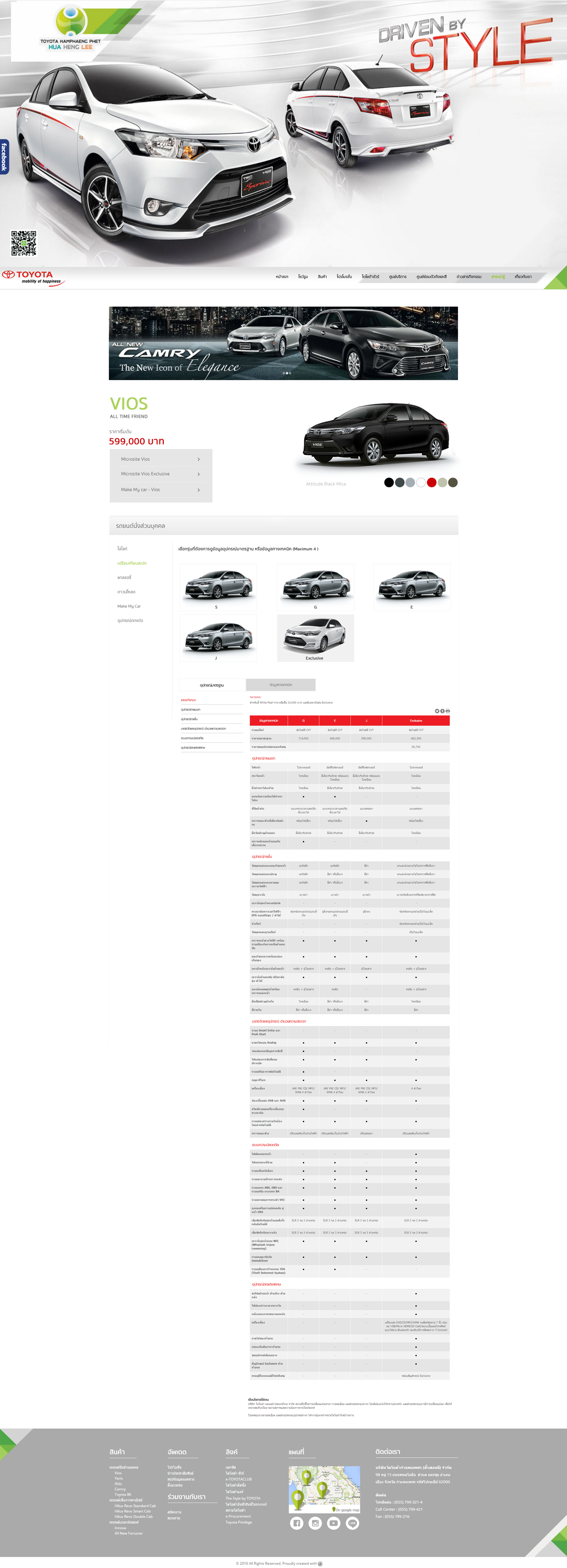This screenshot has width=567, height=1568.
Task: Share spec table via Facebook icon
Action: [442, 711]
